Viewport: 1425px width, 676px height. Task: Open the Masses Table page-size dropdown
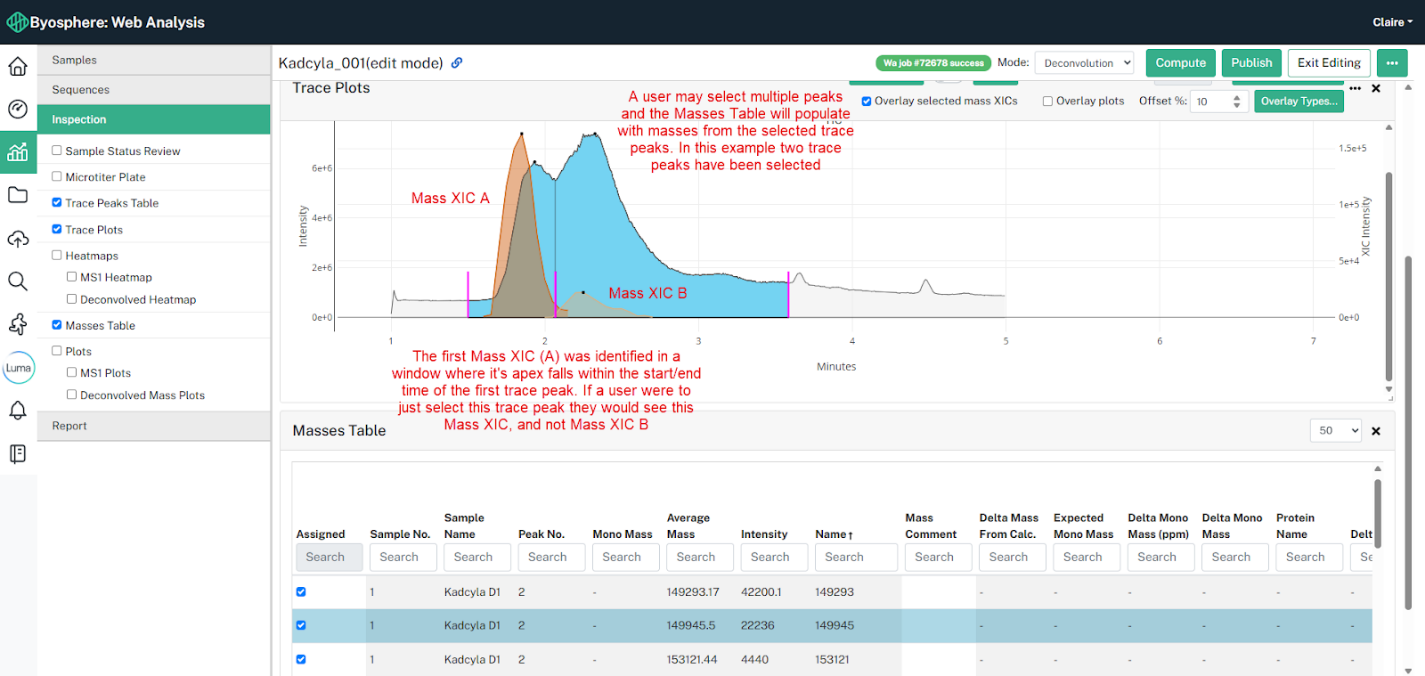pyautogui.click(x=1336, y=430)
